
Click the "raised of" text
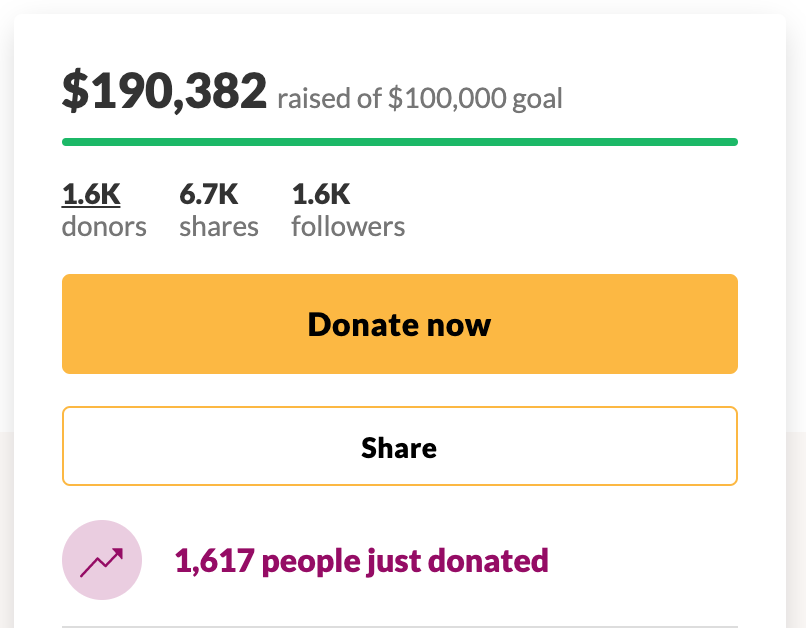(329, 99)
